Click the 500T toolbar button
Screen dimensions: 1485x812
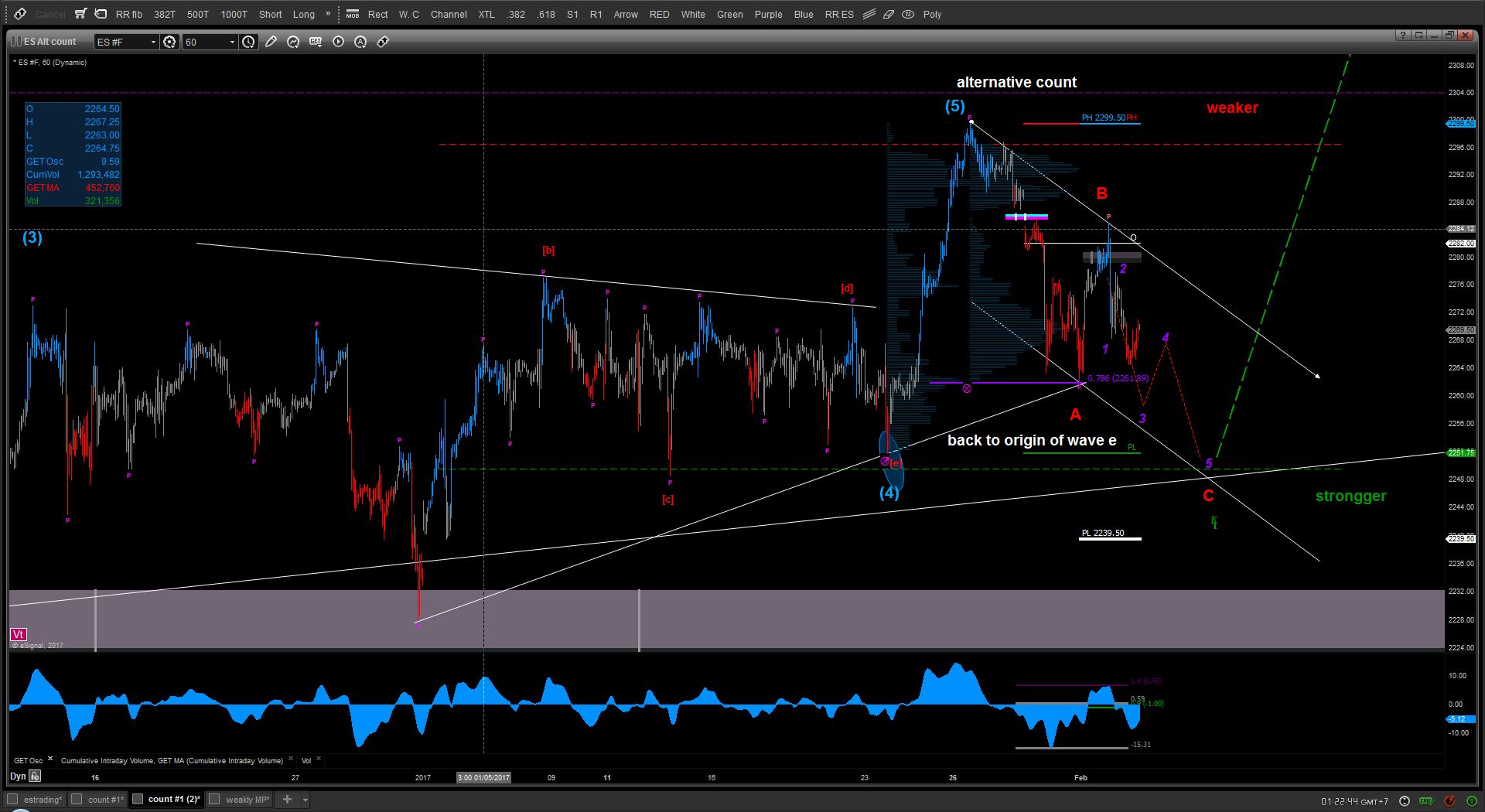pyautogui.click(x=198, y=15)
